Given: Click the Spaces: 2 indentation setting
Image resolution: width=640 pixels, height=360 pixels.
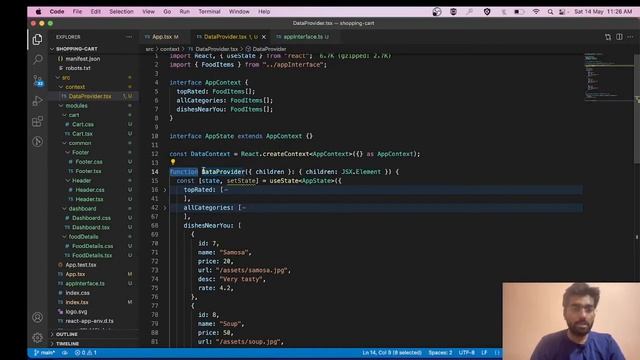Looking at the screenshot, I should pyautogui.click(x=440, y=353).
